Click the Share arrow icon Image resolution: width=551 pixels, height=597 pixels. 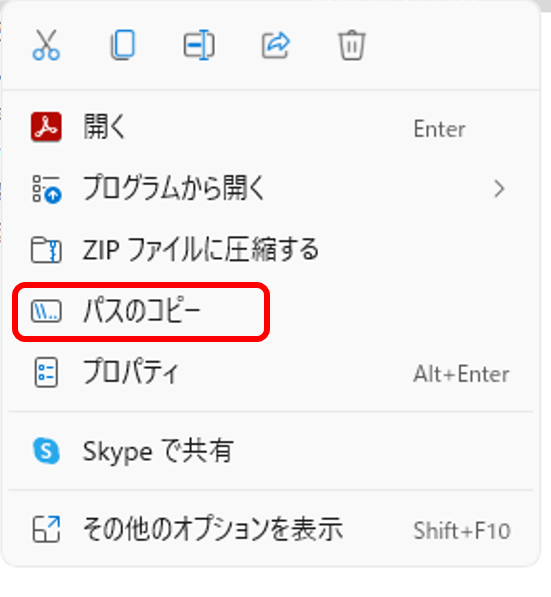tap(276, 45)
